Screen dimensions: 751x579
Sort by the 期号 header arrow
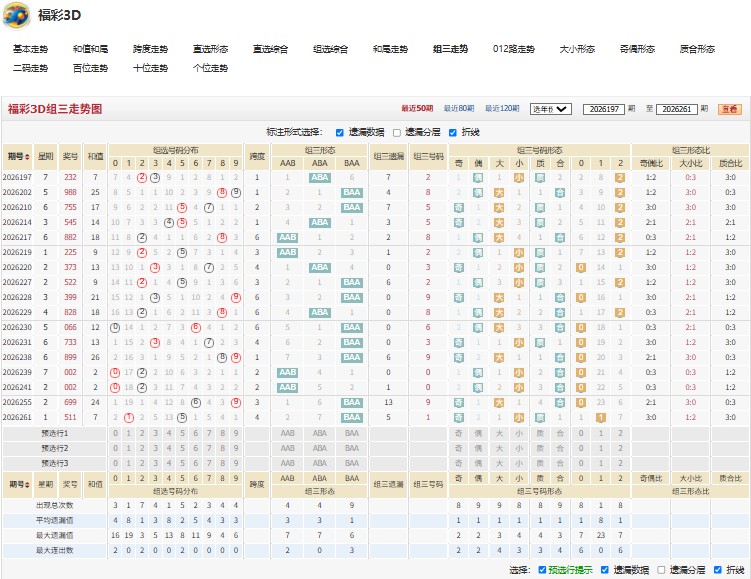coord(27,157)
